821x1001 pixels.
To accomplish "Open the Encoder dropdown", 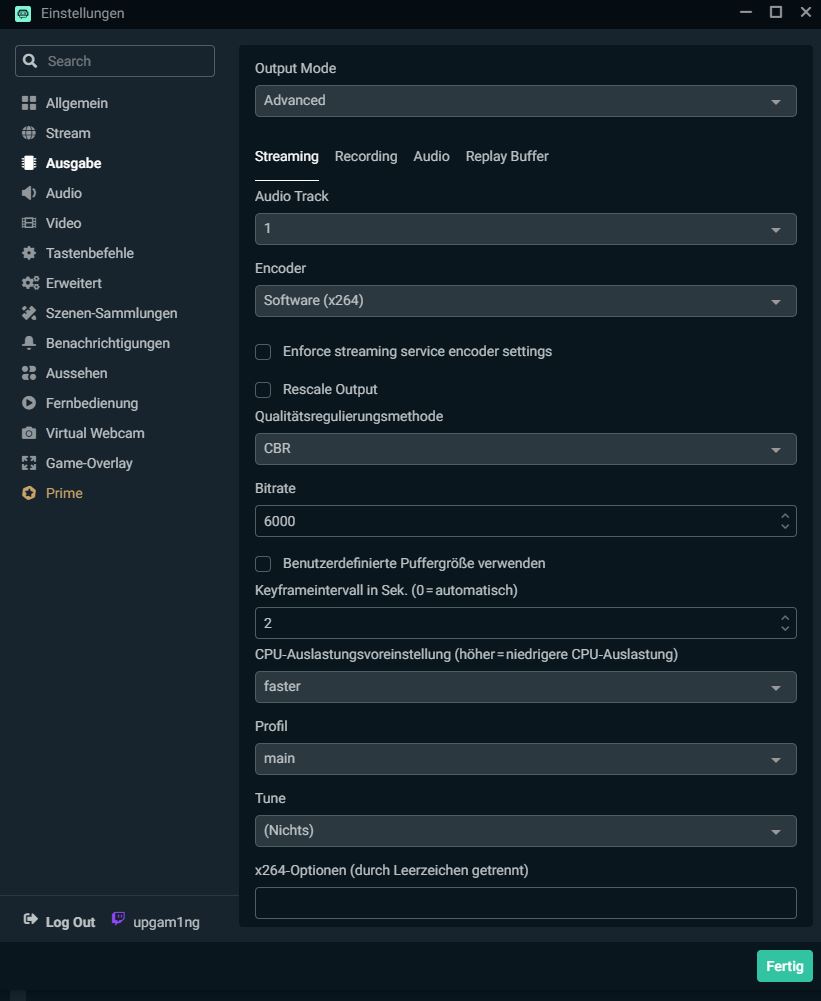I will [x=525, y=300].
